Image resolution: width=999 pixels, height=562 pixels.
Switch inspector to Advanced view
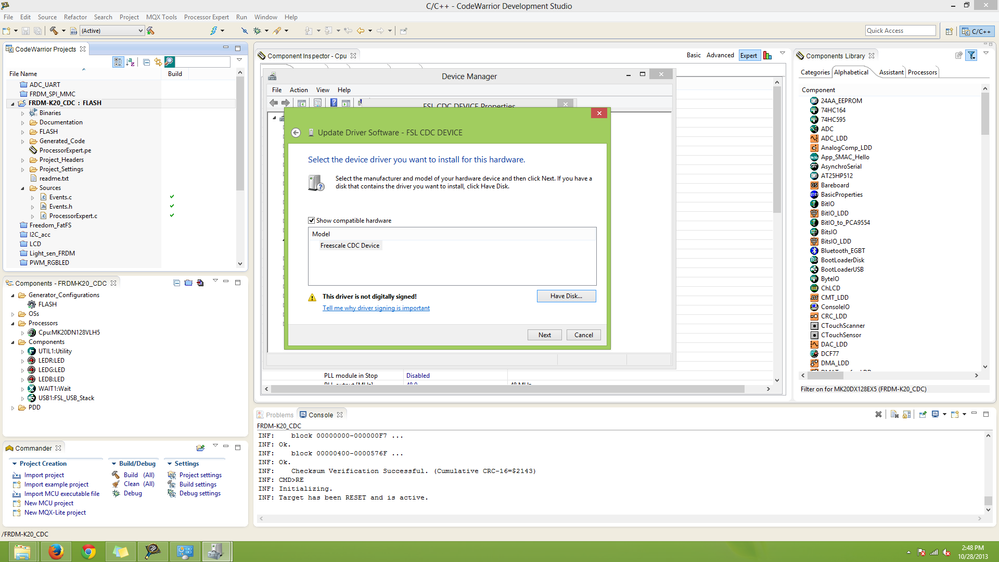720,55
